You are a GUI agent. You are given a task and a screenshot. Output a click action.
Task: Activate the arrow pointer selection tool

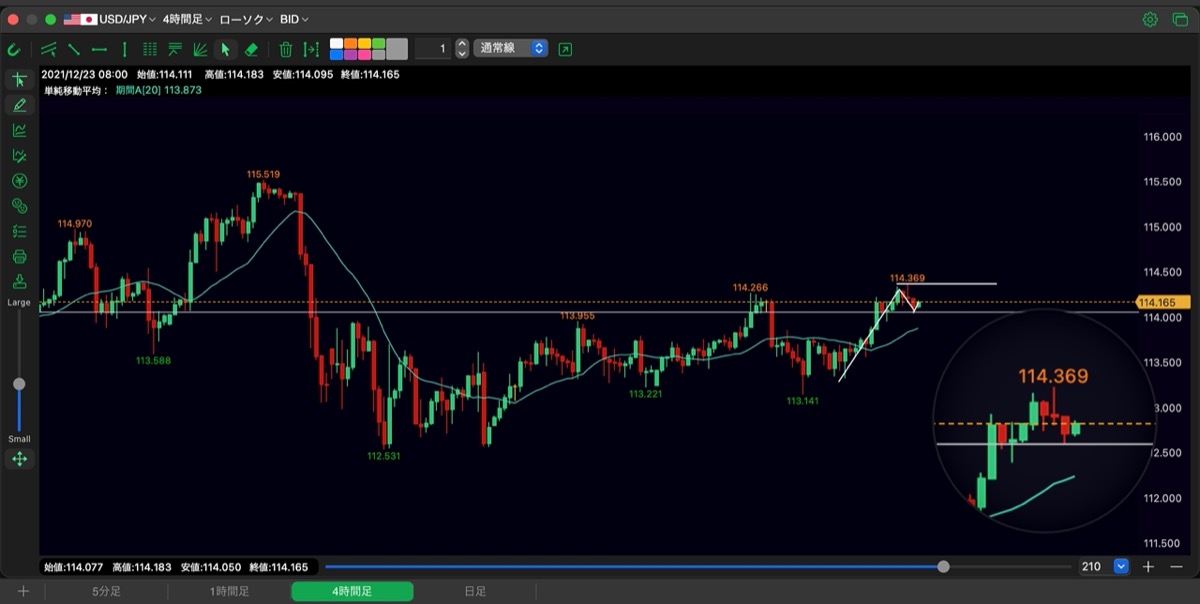225,49
